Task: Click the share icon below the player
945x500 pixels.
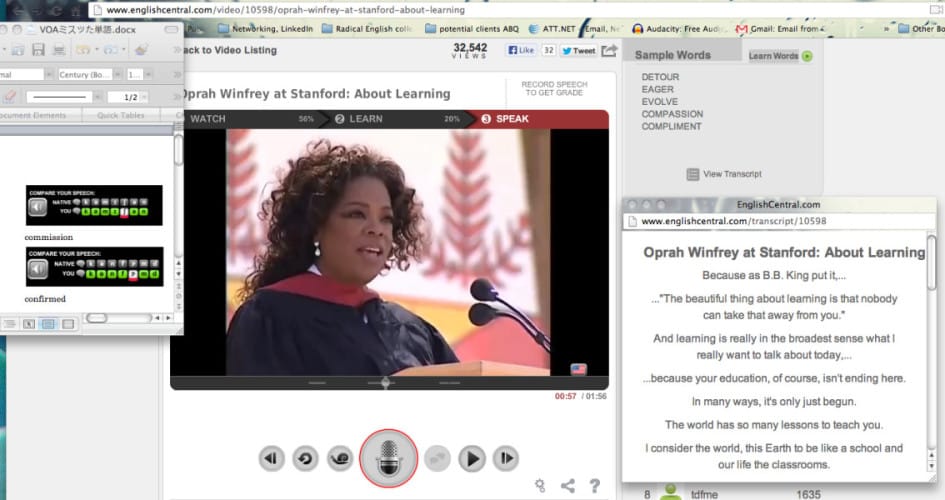Action: [x=568, y=485]
